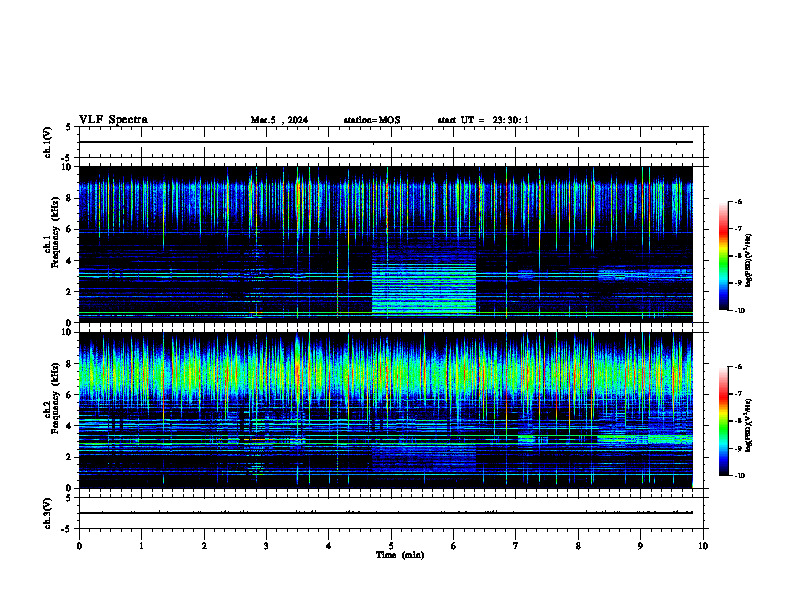The width and height of the screenshot is (792, 612).
Task: Click the "-10" value on ch.1 colorbar
Action: coord(739,311)
